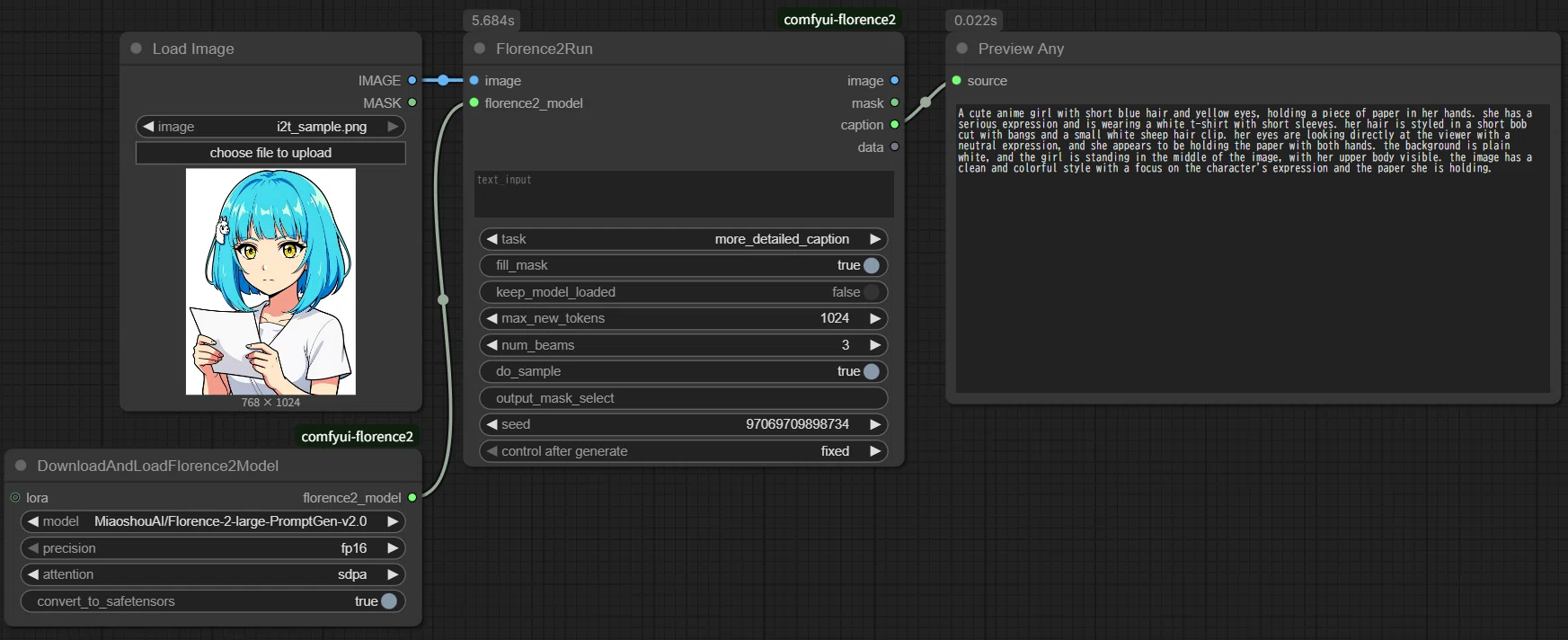Click the seed value 97069709898734
1568x640 pixels.
click(x=797, y=424)
